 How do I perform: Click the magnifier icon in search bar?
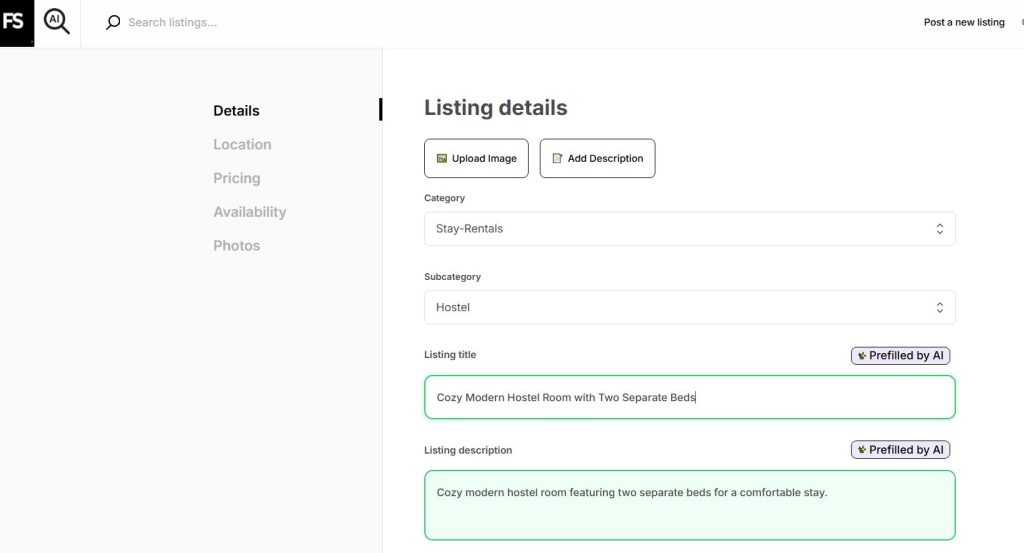[x=113, y=22]
